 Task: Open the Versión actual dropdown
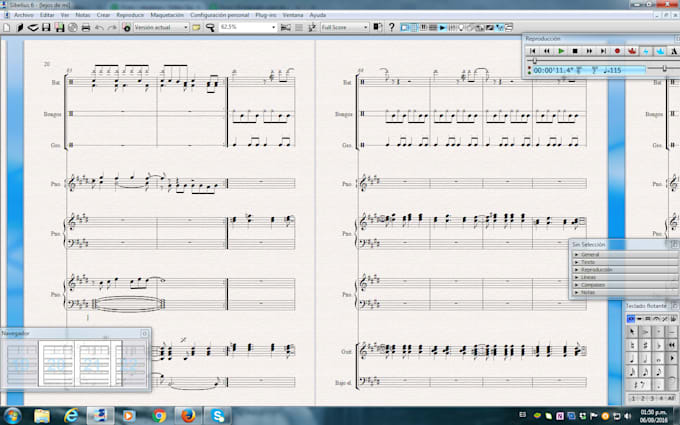click(x=161, y=27)
